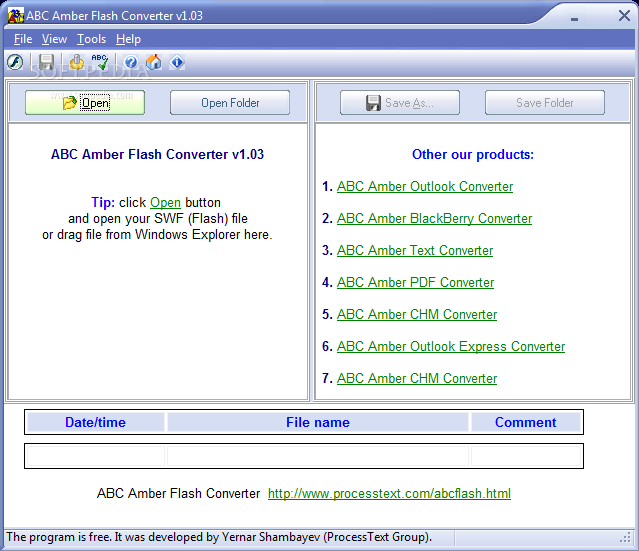Image resolution: width=639 pixels, height=551 pixels.
Task: Open the ABC Amber PDF Converter link
Action: tap(415, 282)
